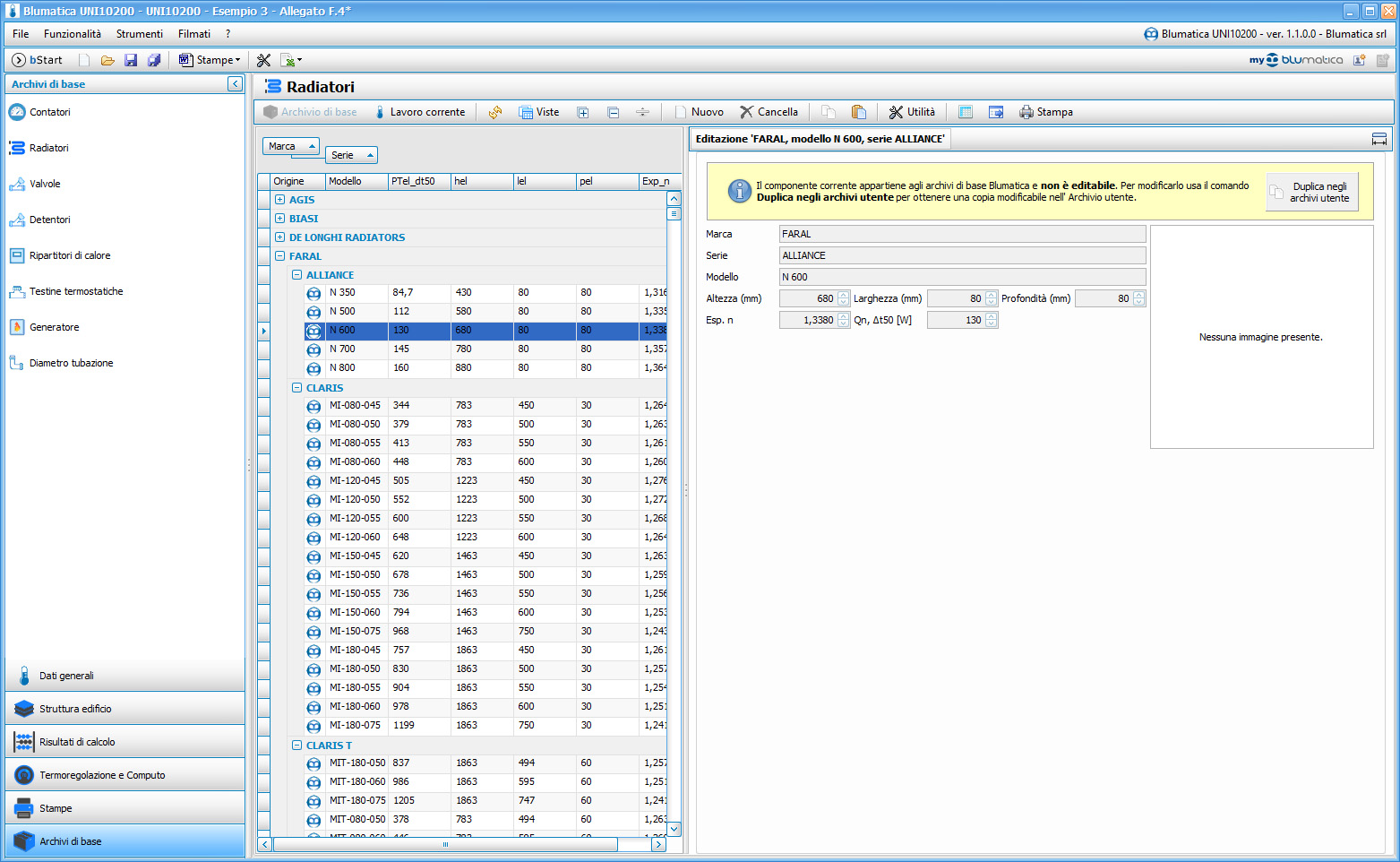Image resolution: width=1400 pixels, height=862 pixels.
Task: Click the table vertical scrollbar down arrow
Action: [674, 829]
